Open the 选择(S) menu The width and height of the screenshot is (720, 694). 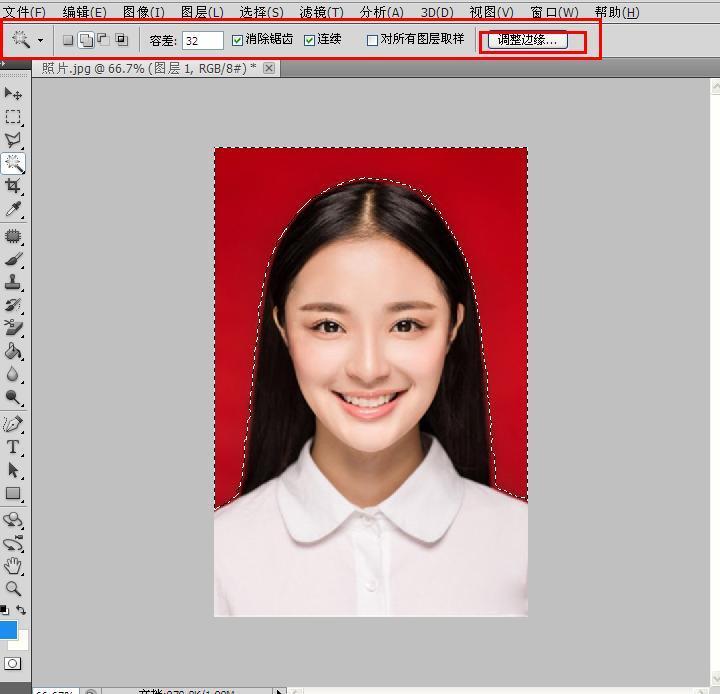[x=260, y=12]
